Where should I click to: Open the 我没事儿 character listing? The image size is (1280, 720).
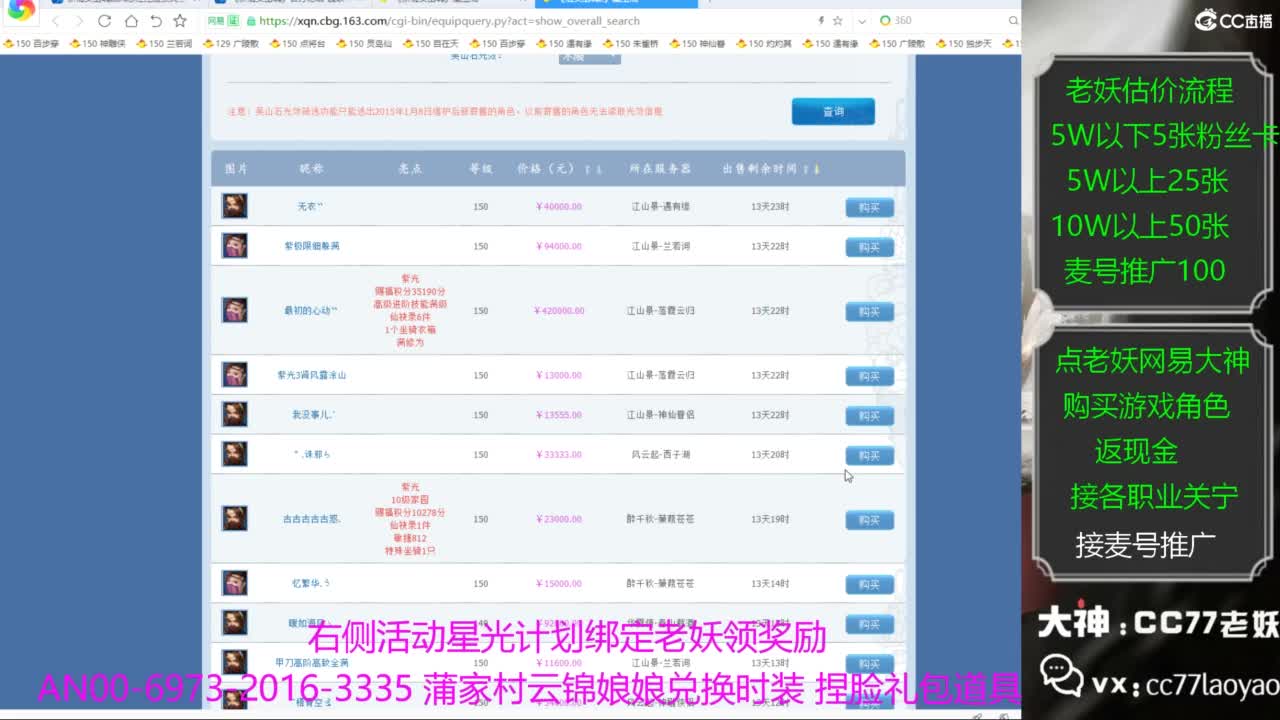tap(313, 415)
